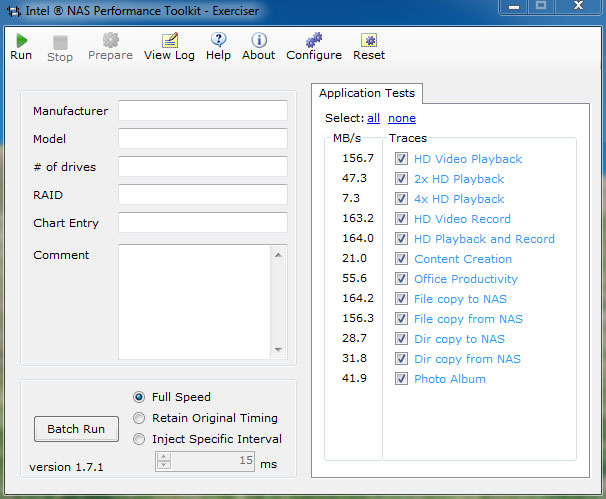Open the Configure settings icon
The height and width of the screenshot is (499, 606).
(314, 40)
